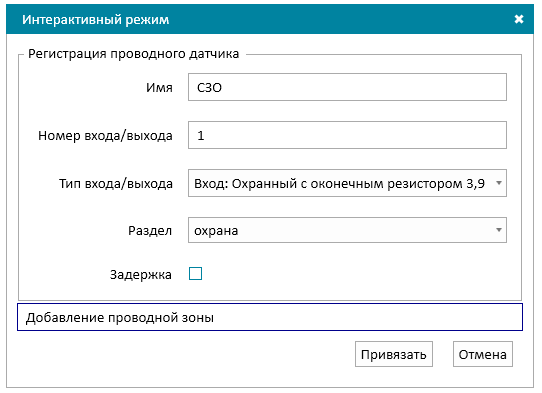The height and width of the screenshot is (393, 542).
Task: Click the Номер входа/выхода label
Action: pos(105,135)
